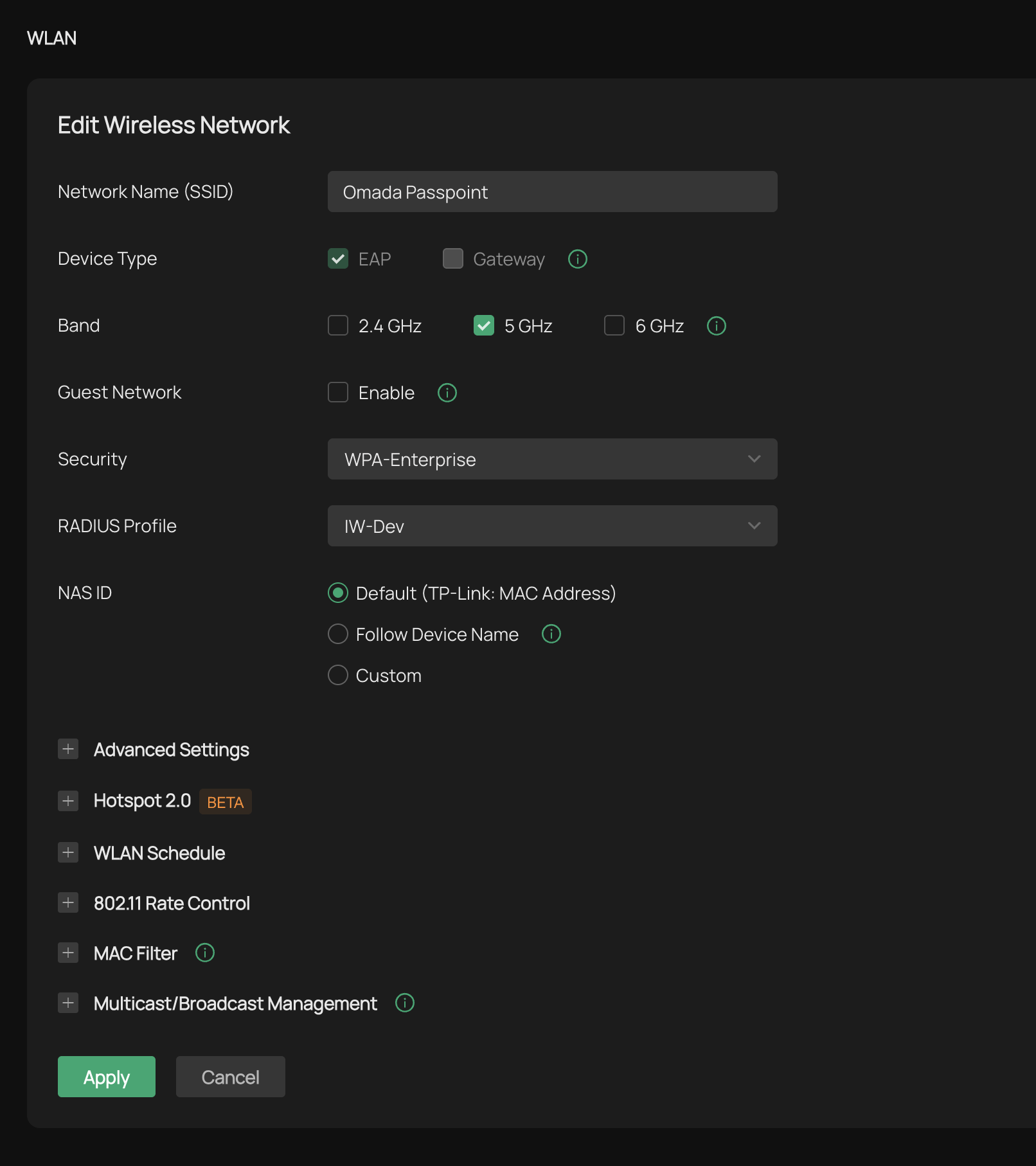Check the 6 GHz band checkbox
1036x1166 pixels.
pos(614,325)
